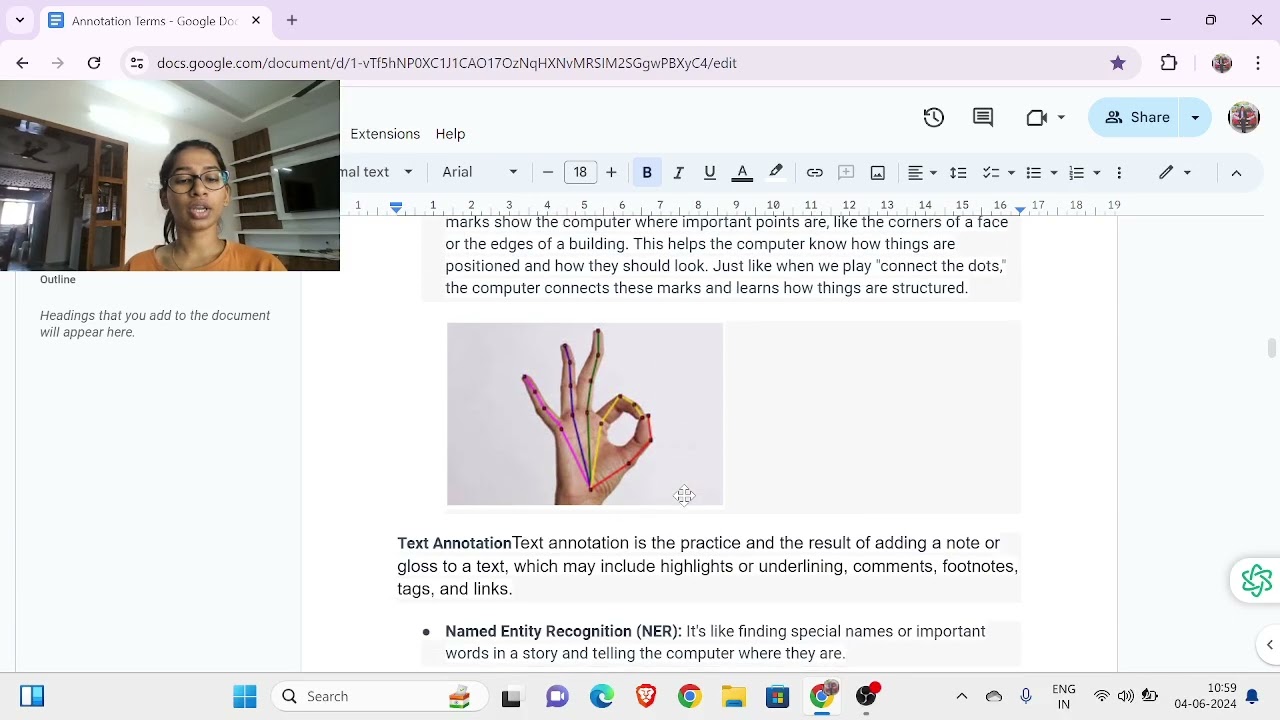Screen dimensions: 1280x720
Task: Open the highlight color picker
Action: click(x=776, y=172)
